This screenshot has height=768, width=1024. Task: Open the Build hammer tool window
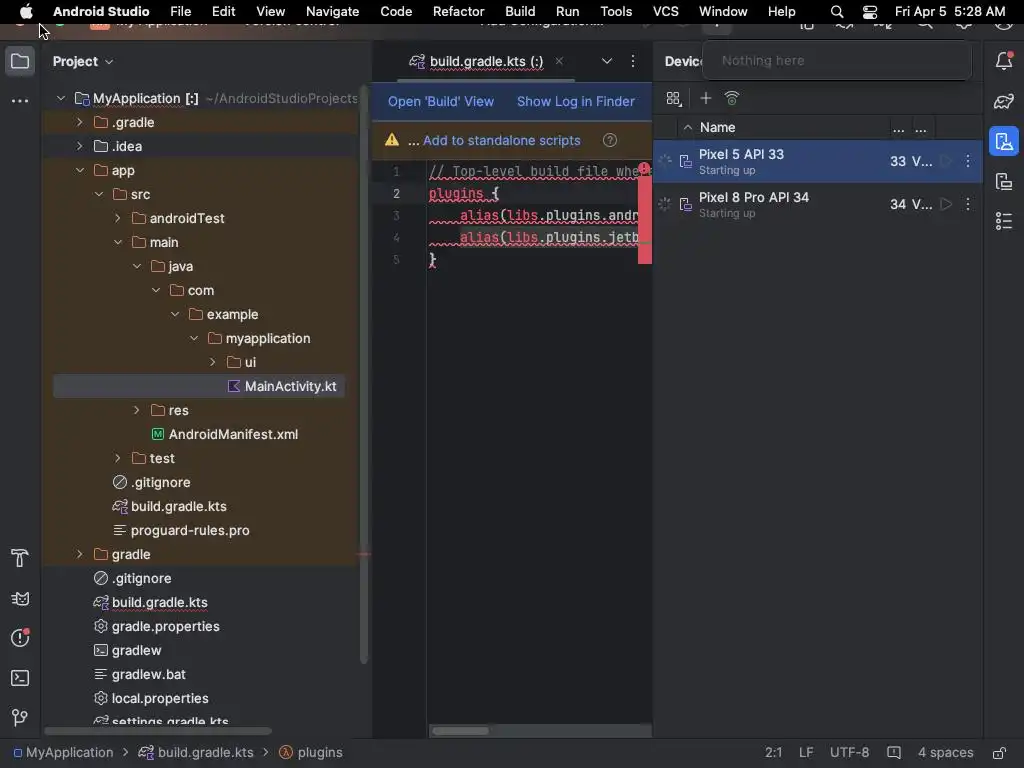click(x=20, y=558)
